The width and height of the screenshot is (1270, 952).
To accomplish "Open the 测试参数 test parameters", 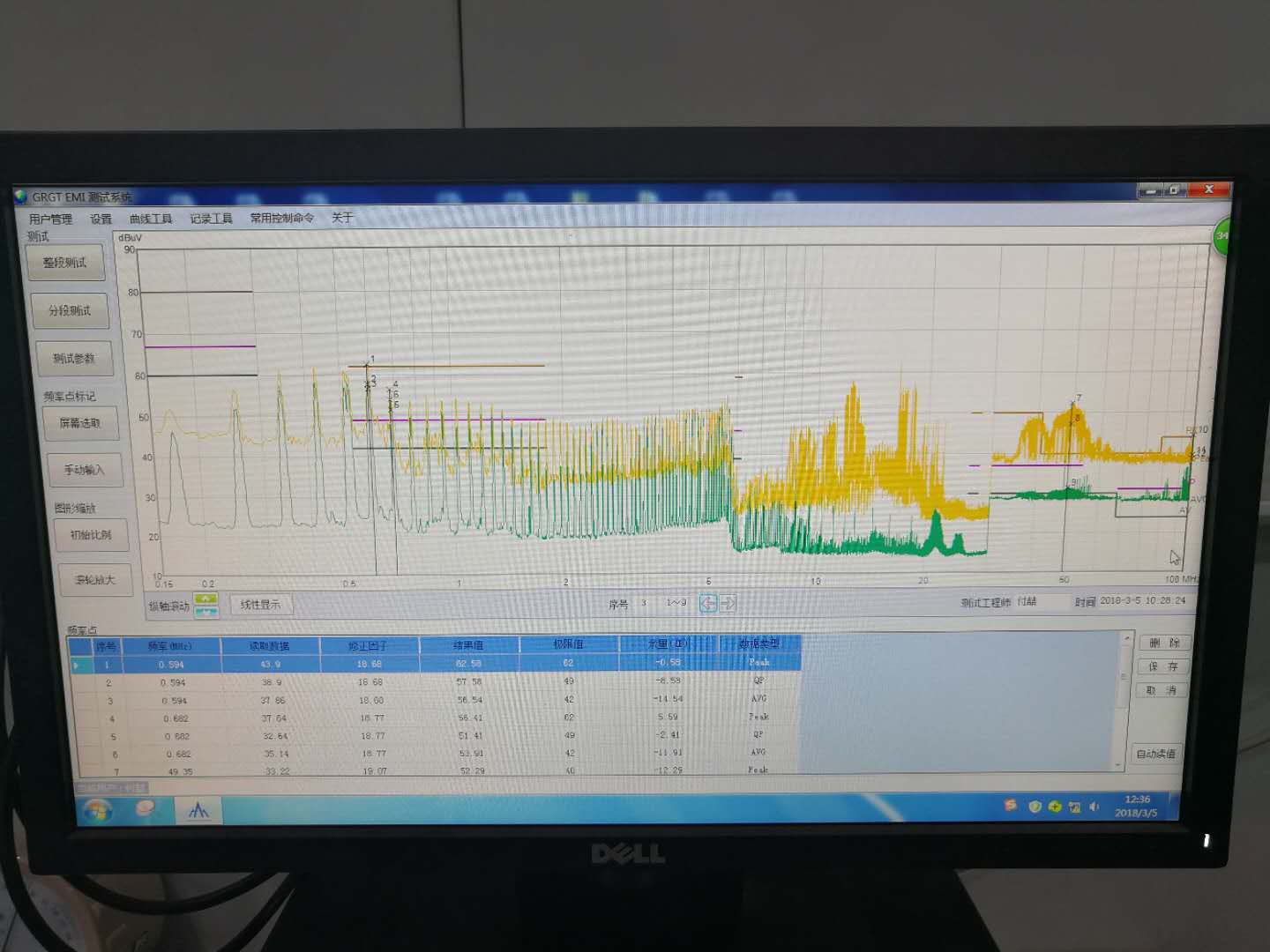I will point(74,358).
